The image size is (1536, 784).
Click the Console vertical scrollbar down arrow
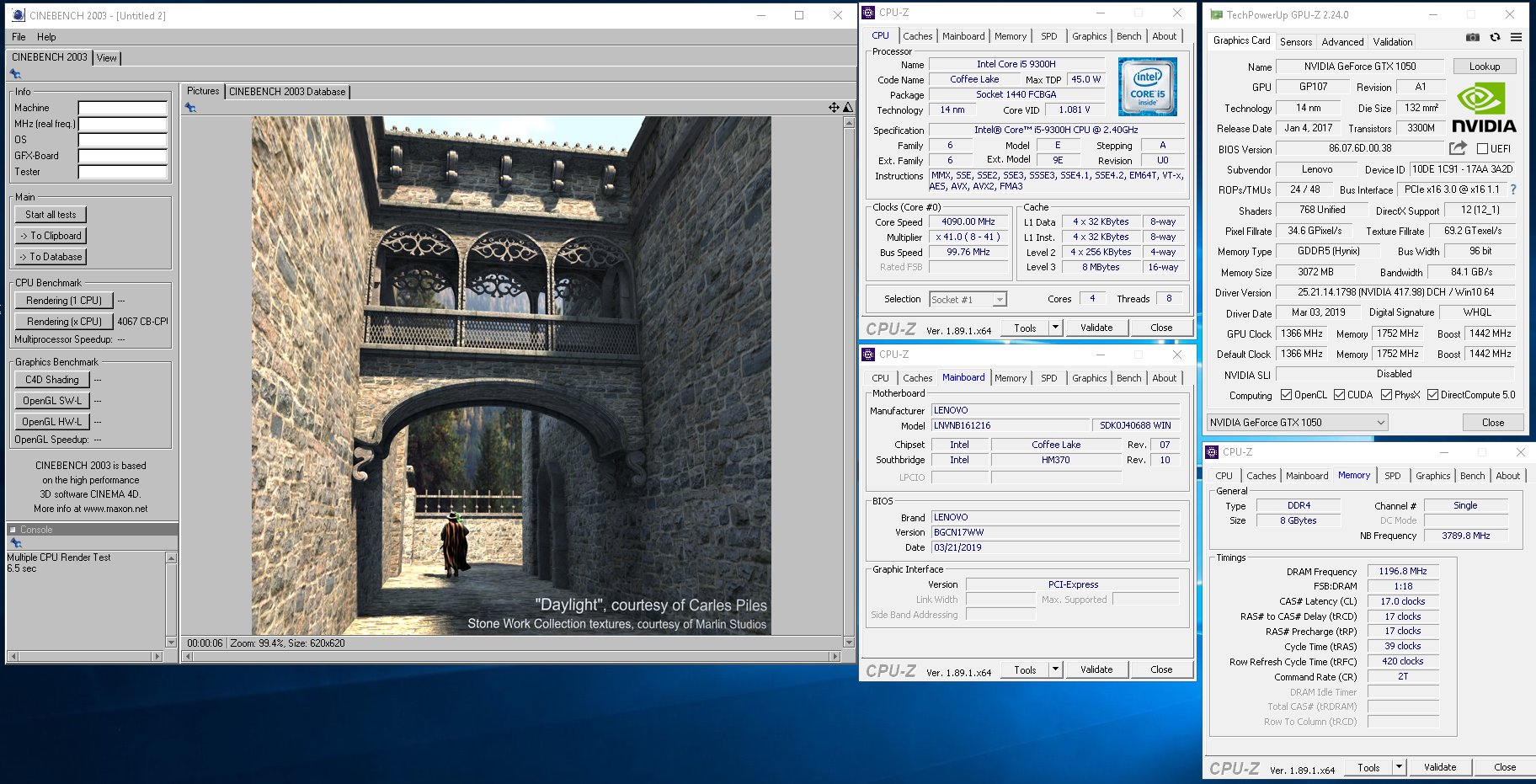coord(172,643)
